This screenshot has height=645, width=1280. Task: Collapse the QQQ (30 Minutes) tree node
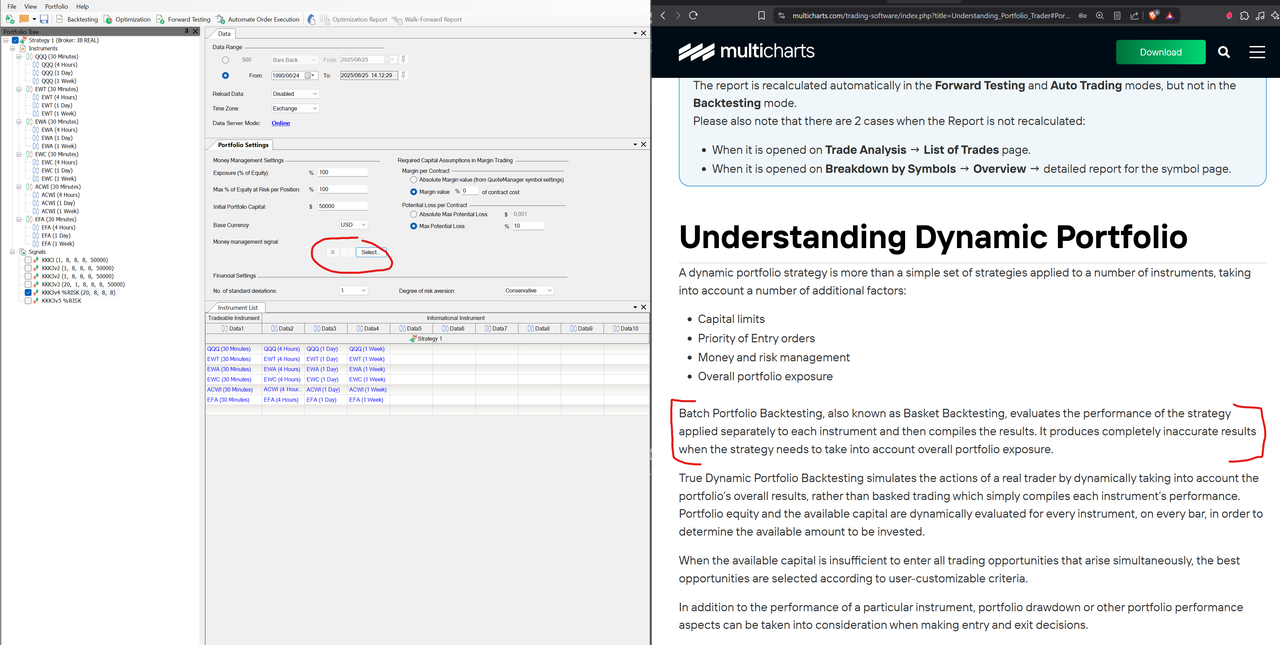pos(19,56)
